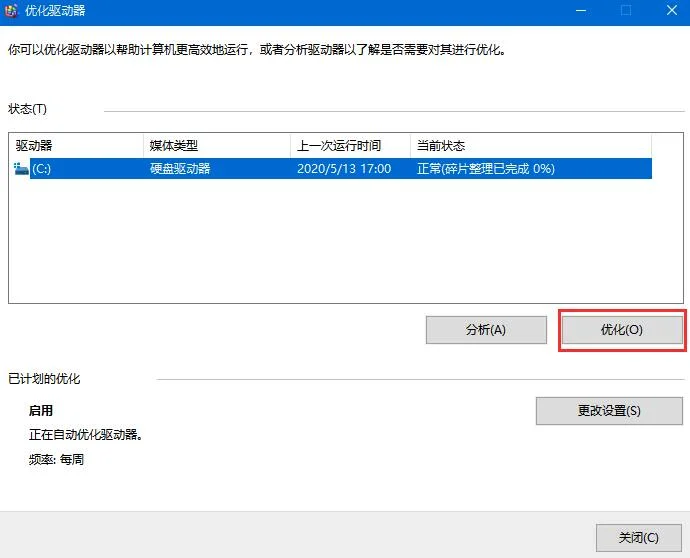Click the 关闭(C) close button

coord(639,537)
